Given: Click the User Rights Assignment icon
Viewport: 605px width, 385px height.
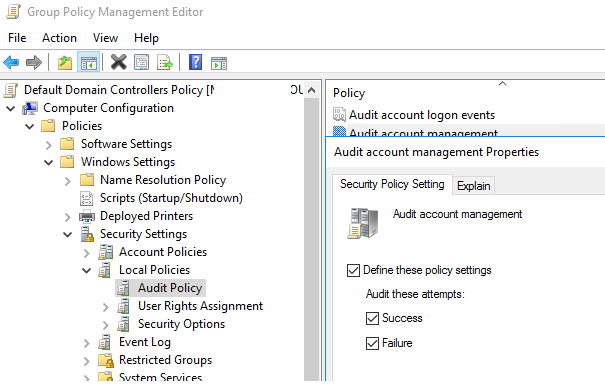Looking at the screenshot, I should click(124, 306).
